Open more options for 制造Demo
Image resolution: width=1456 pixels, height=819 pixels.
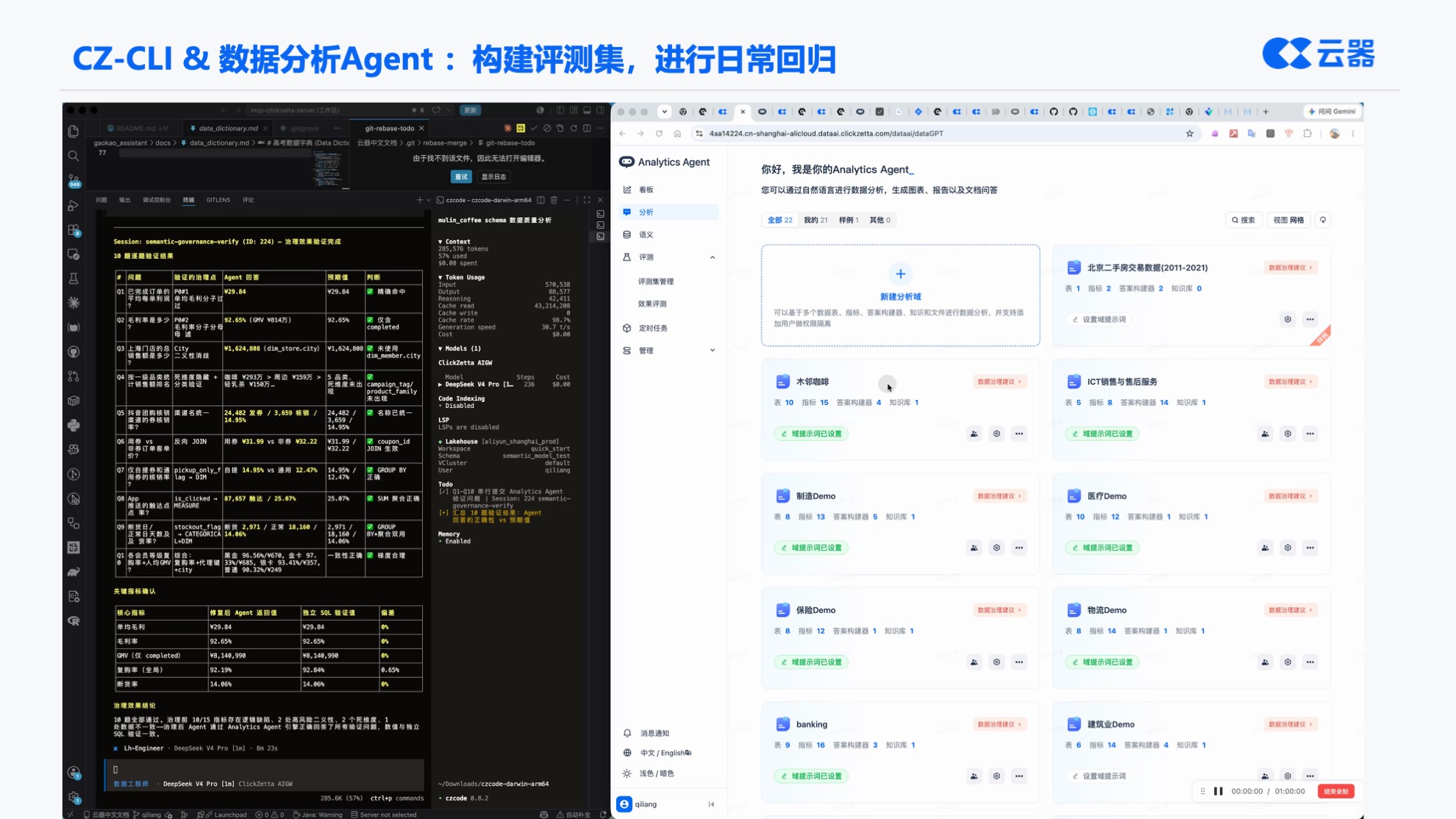click(x=1019, y=548)
